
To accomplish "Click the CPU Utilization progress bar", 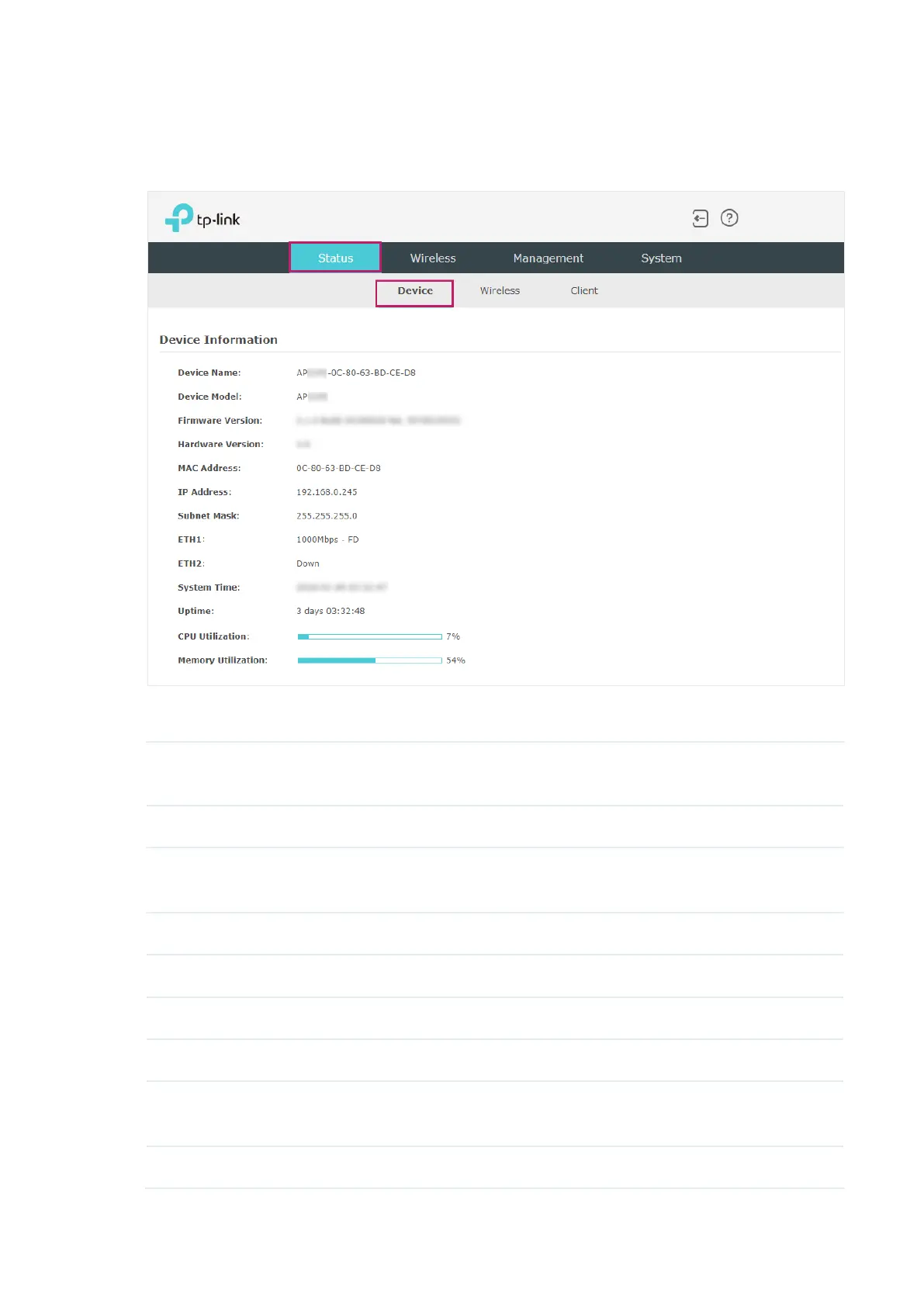I will tap(370, 636).
